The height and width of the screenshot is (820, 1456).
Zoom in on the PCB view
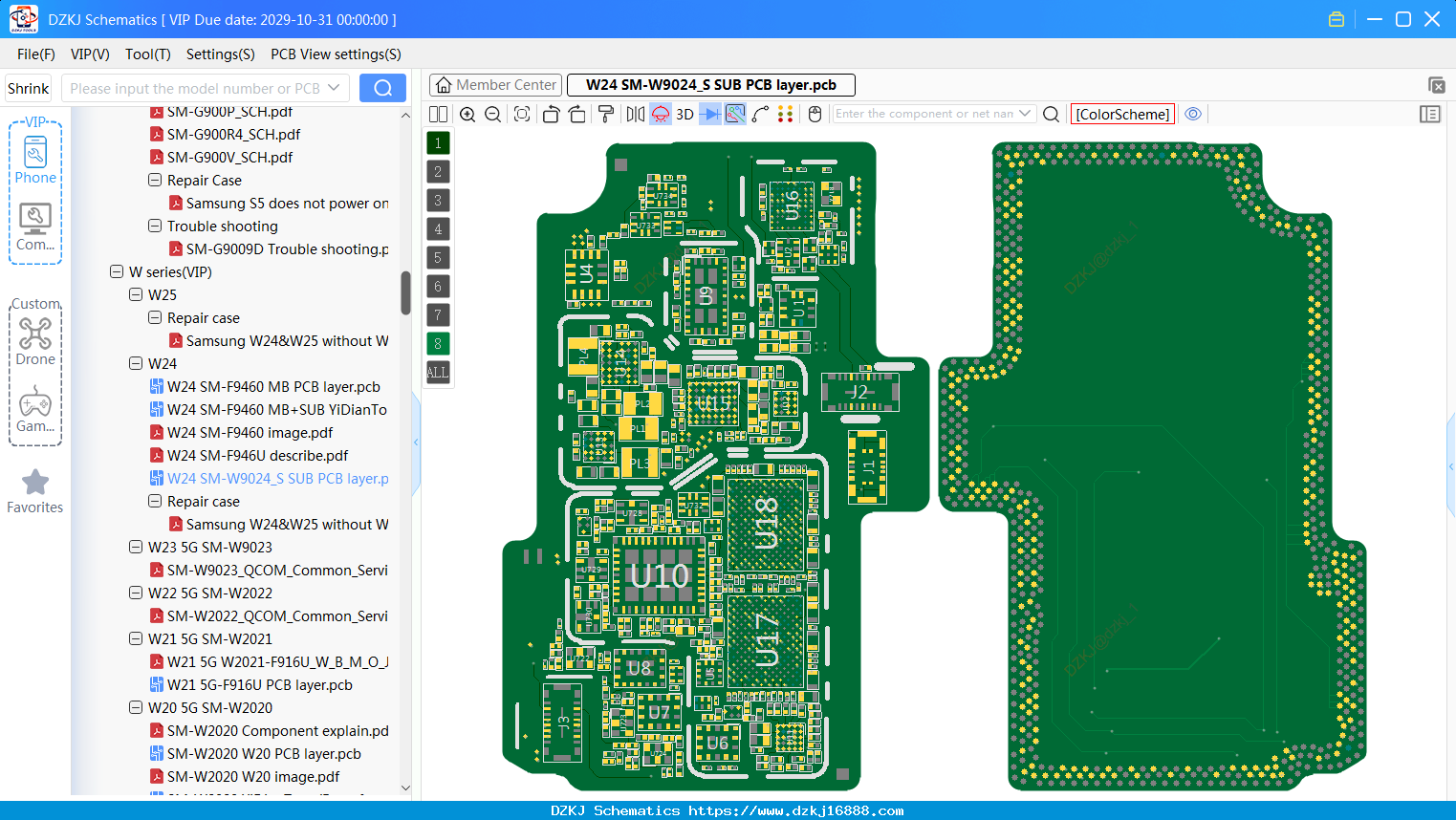(467, 114)
